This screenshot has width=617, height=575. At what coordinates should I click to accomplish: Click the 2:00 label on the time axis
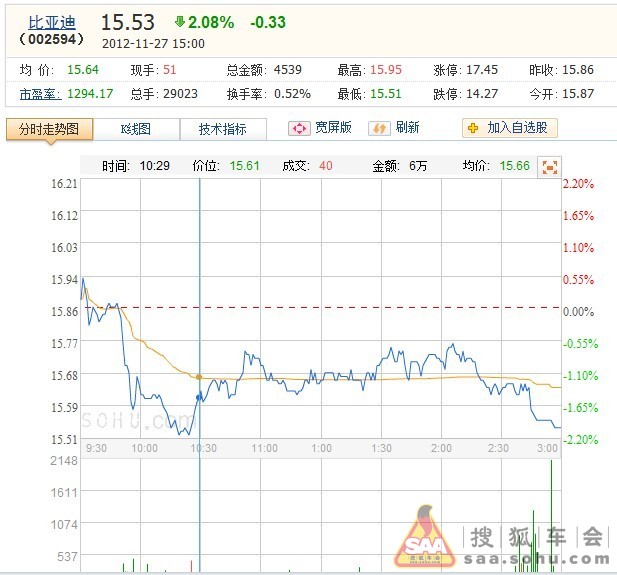[441, 449]
